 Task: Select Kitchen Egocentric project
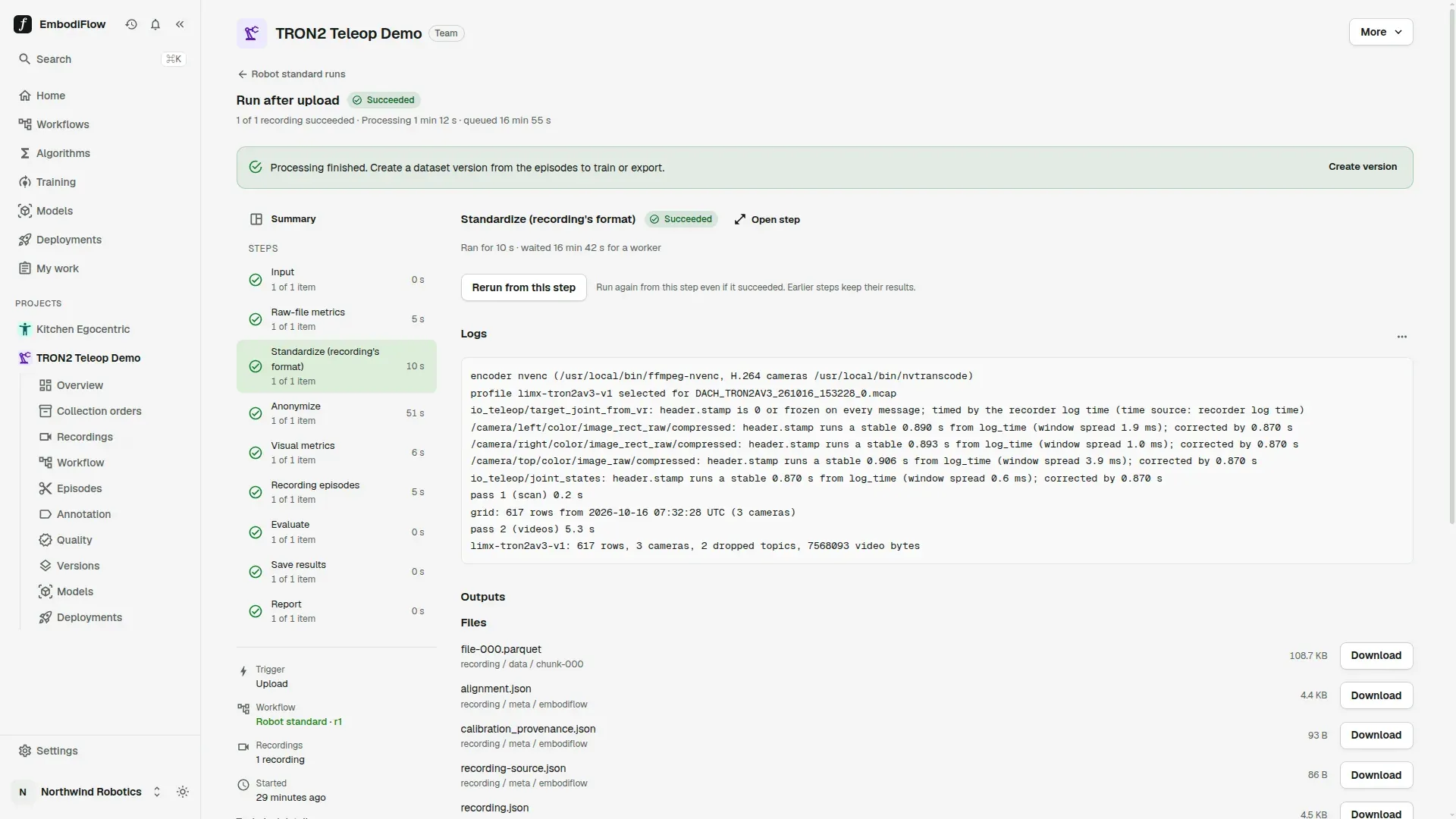pyautogui.click(x=100, y=329)
